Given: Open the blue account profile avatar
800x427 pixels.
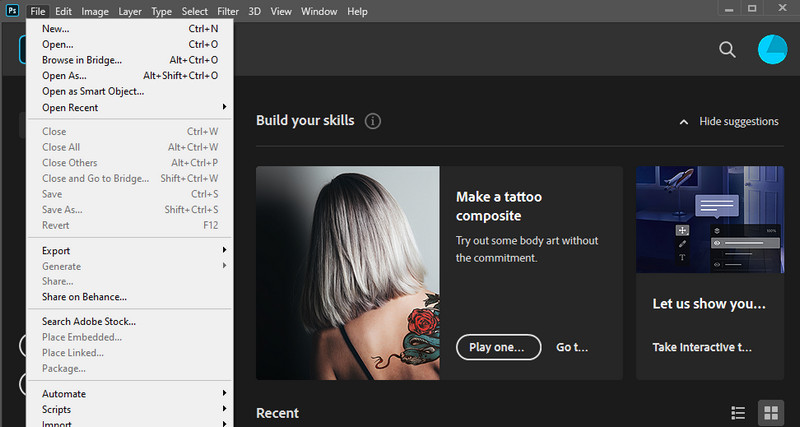Looking at the screenshot, I should pyautogui.click(x=773, y=50).
